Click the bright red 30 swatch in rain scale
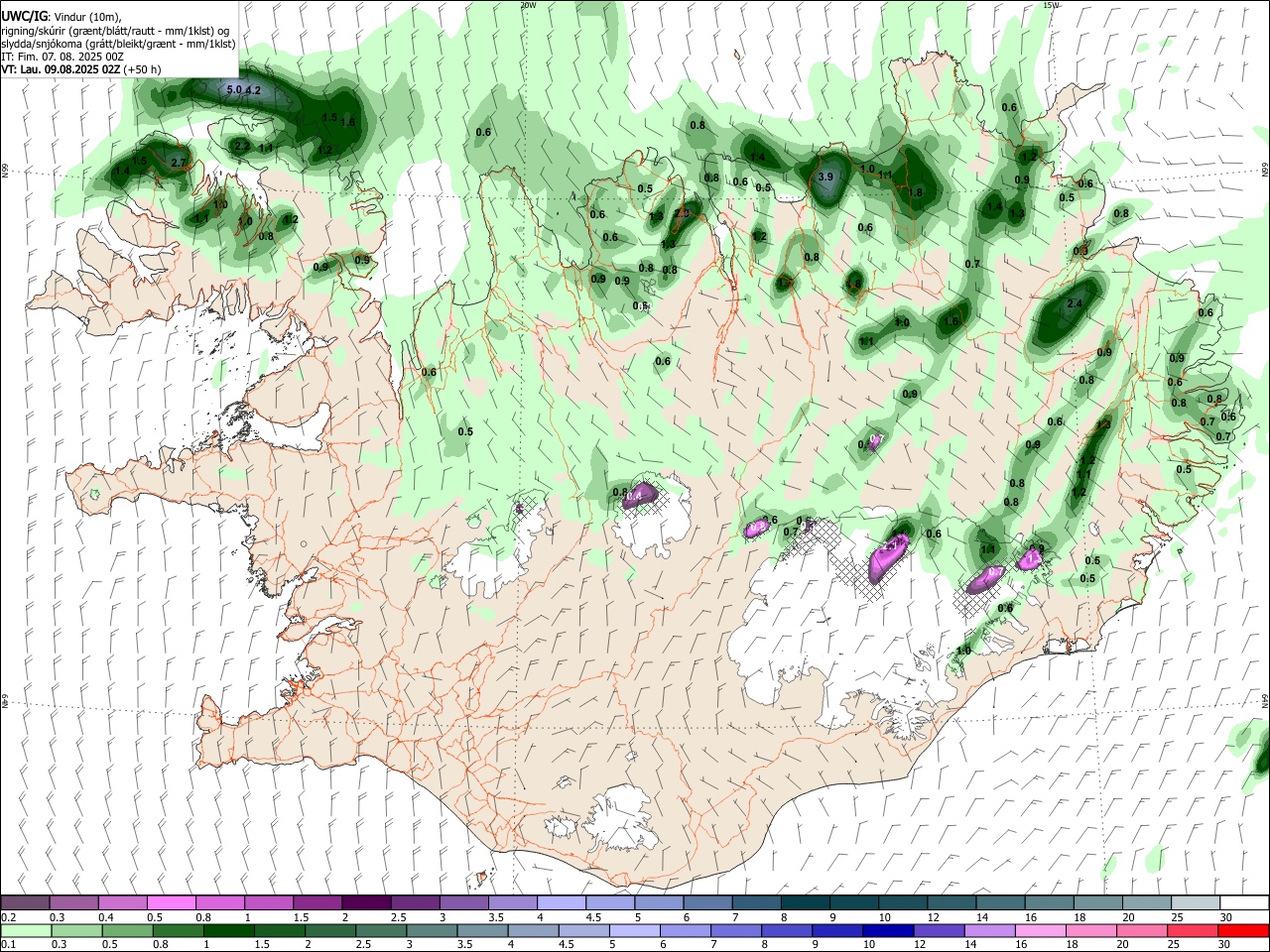 [x=1244, y=930]
